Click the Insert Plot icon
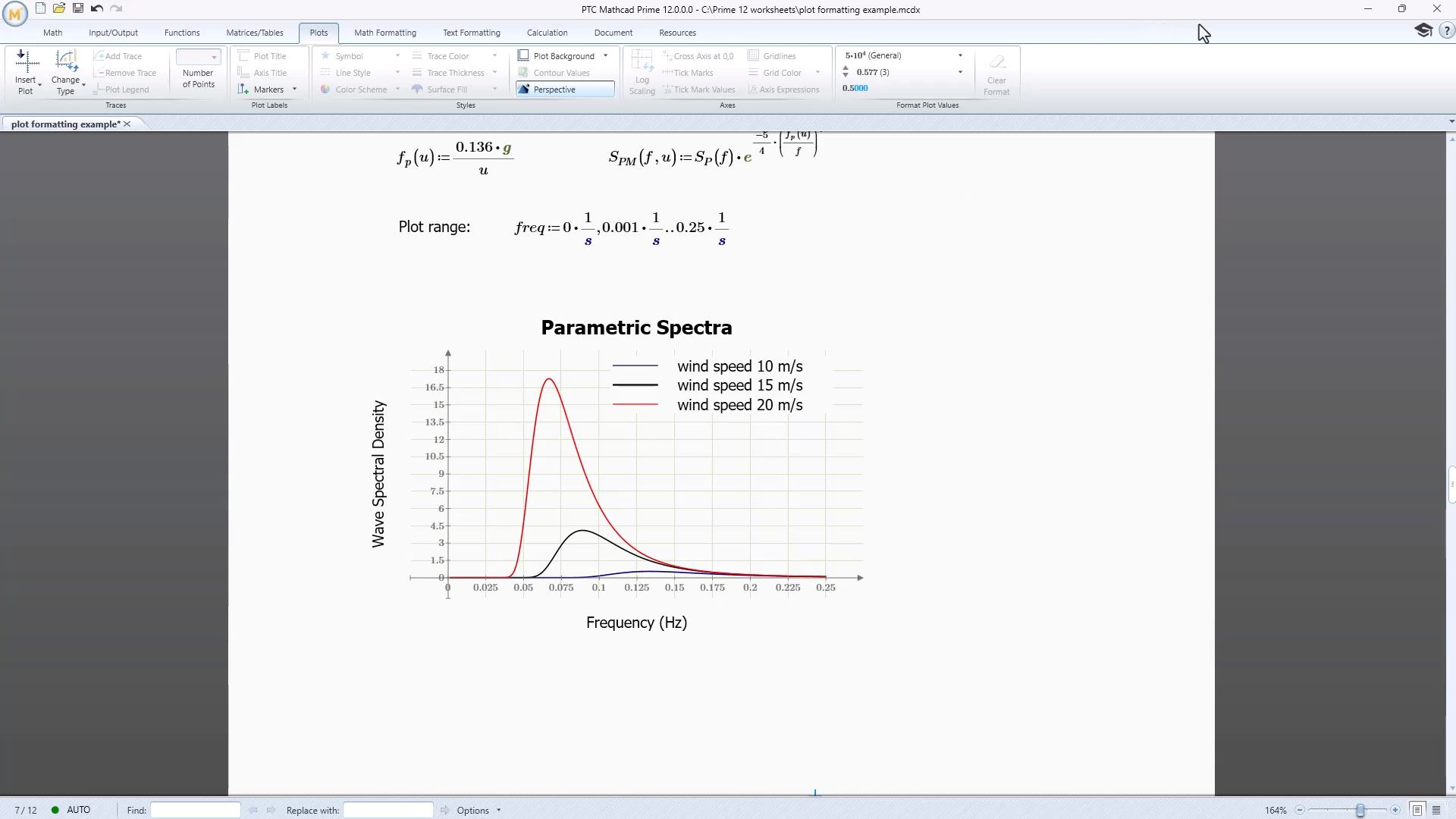This screenshot has height=819, width=1456. [x=26, y=62]
